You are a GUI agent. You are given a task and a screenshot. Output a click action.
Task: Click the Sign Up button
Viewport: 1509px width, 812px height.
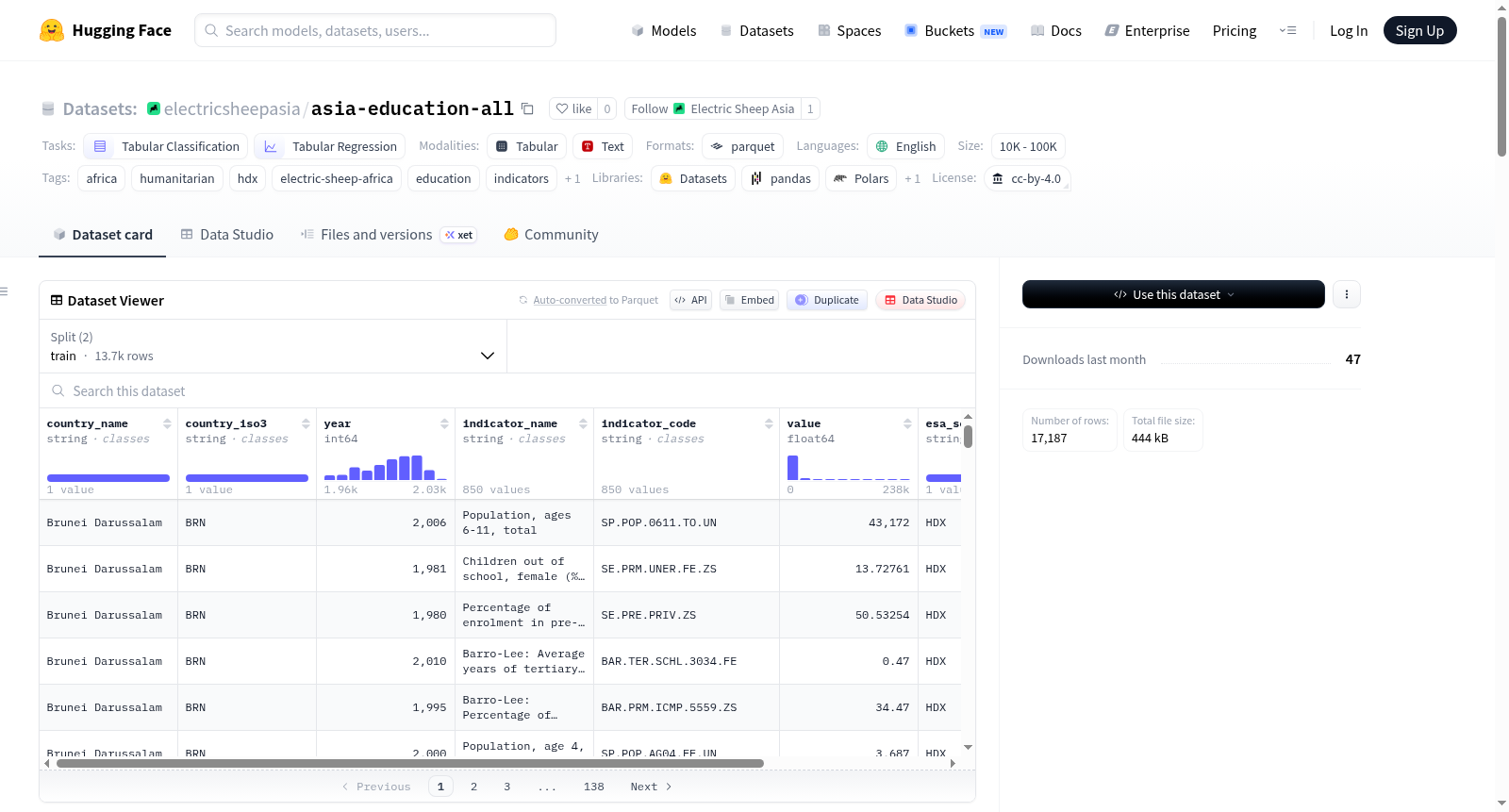1419,30
